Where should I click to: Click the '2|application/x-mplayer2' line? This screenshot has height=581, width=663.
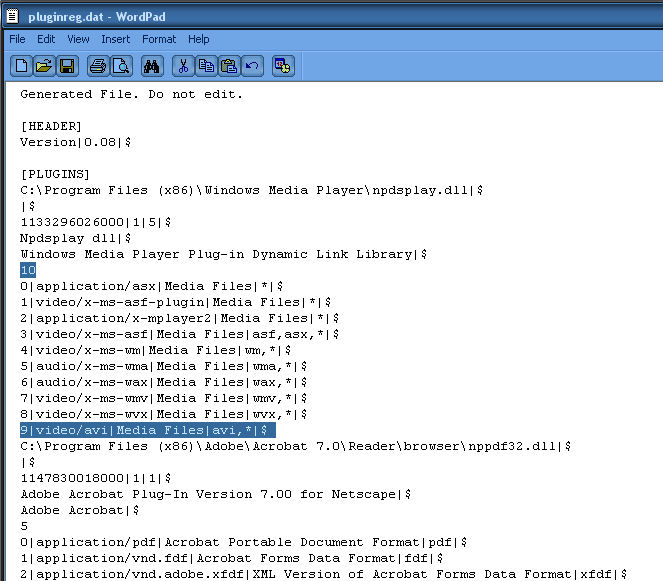(179, 318)
